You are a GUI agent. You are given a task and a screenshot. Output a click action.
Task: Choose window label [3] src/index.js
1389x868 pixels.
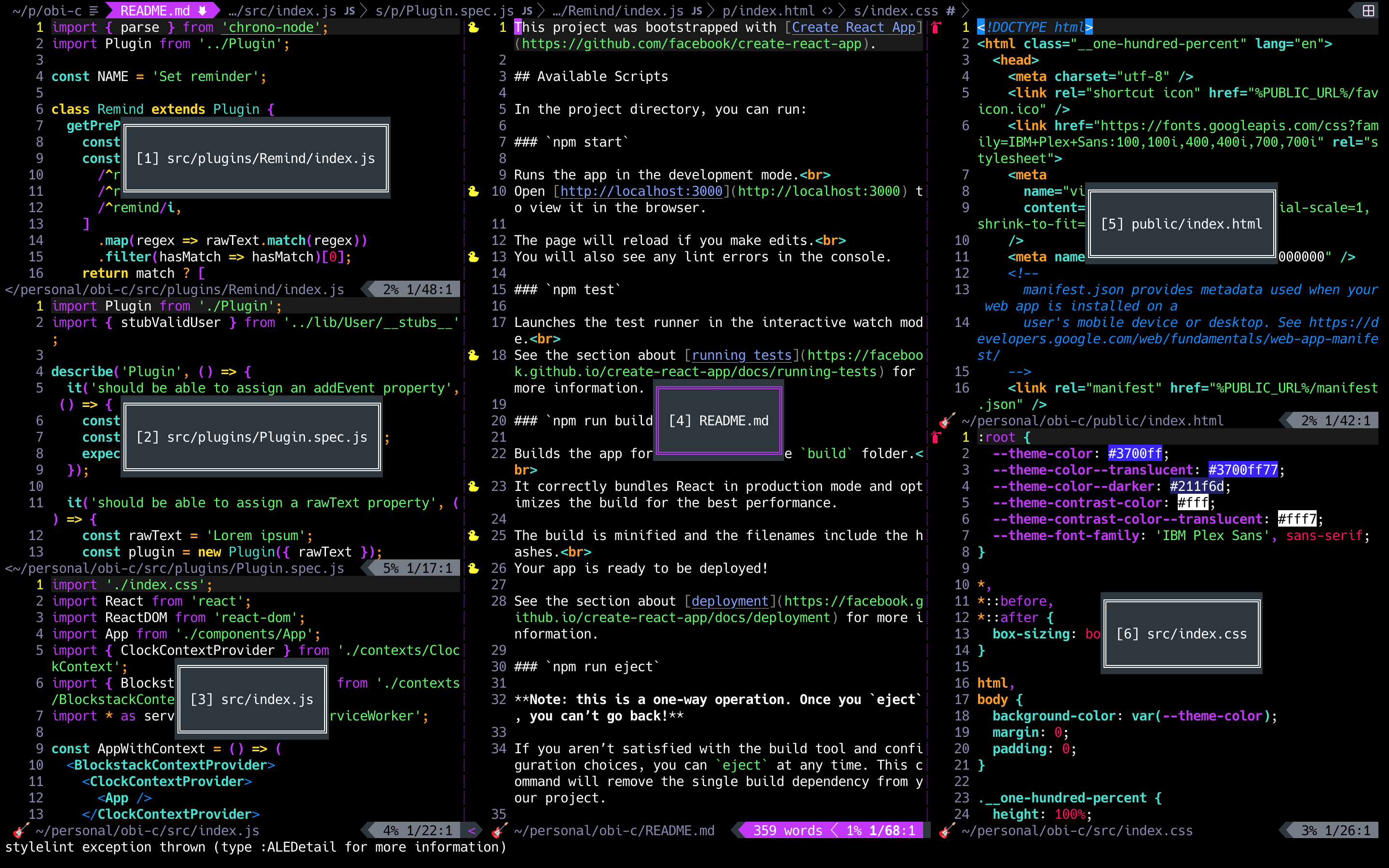pyautogui.click(x=252, y=699)
